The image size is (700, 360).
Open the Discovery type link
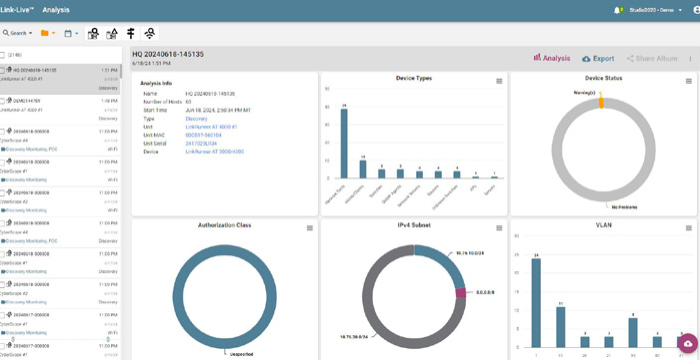click(x=196, y=119)
